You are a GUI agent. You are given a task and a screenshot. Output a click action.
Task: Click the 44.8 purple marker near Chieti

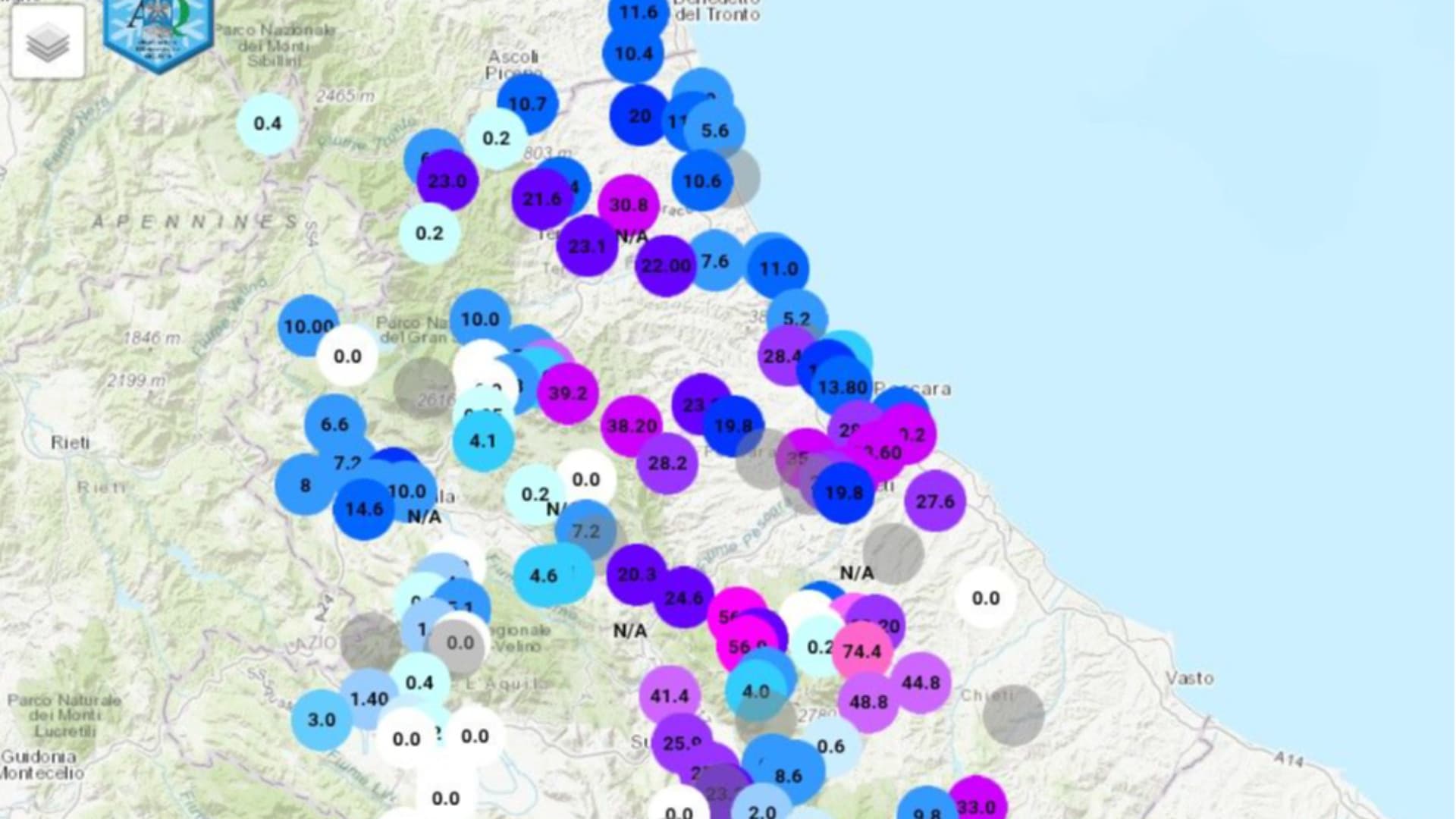[x=920, y=682]
